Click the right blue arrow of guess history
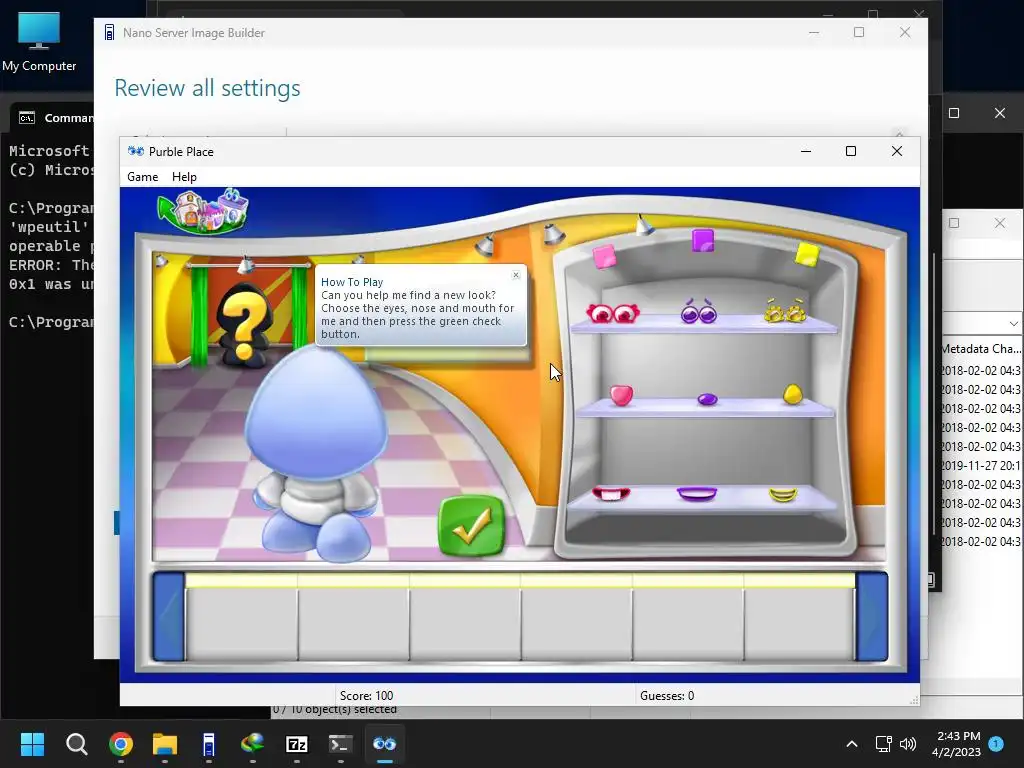Viewport: 1024px width, 768px height. 871,616
